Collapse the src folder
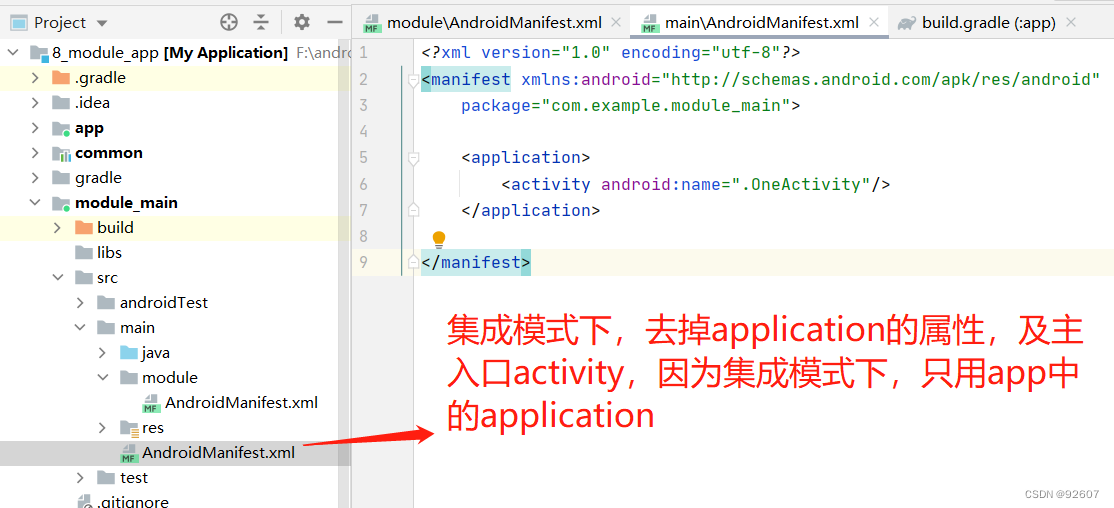Image resolution: width=1114 pixels, height=508 pixels. (x=58, y=278)
